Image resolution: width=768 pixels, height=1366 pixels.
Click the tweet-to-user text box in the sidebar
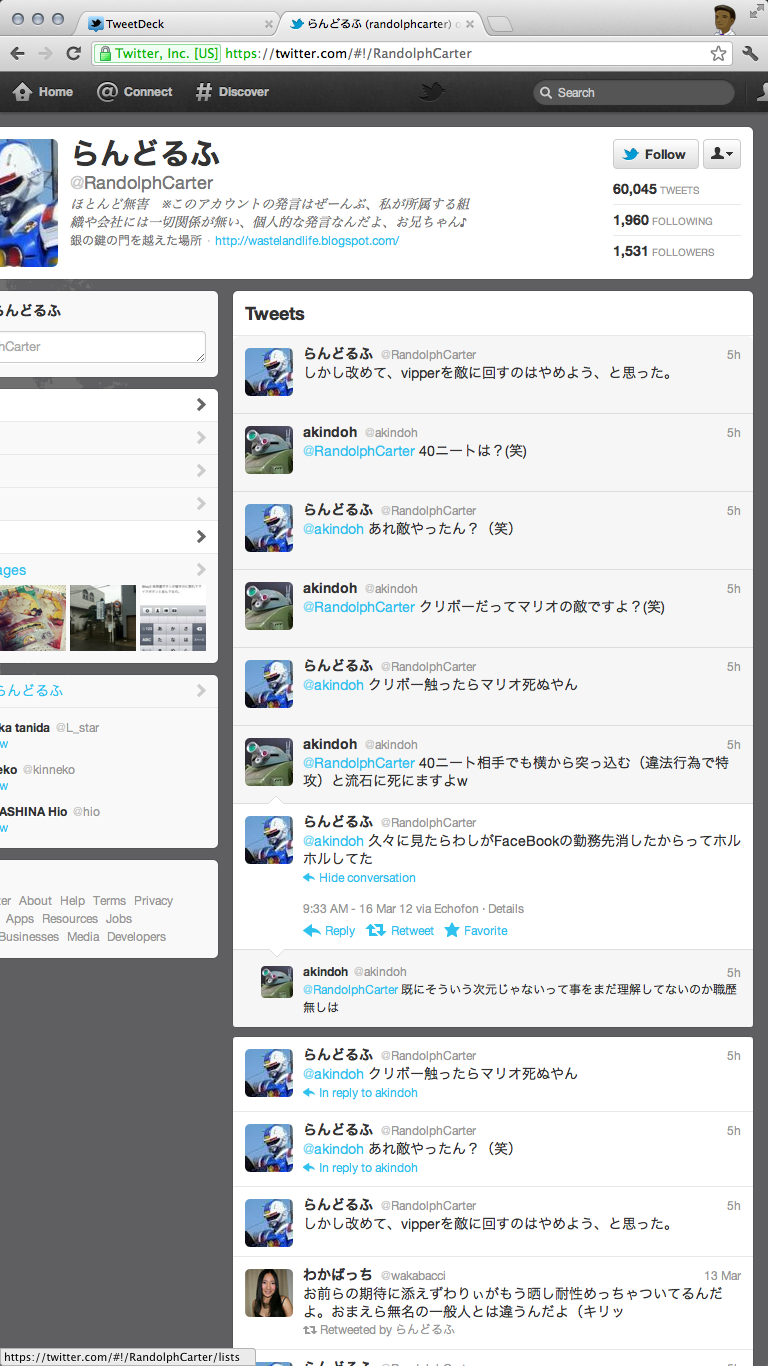coord(102,347)
